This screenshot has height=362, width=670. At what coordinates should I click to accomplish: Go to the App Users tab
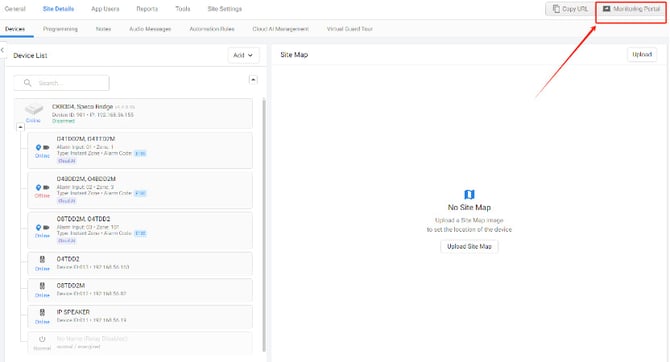click(105, 9)
